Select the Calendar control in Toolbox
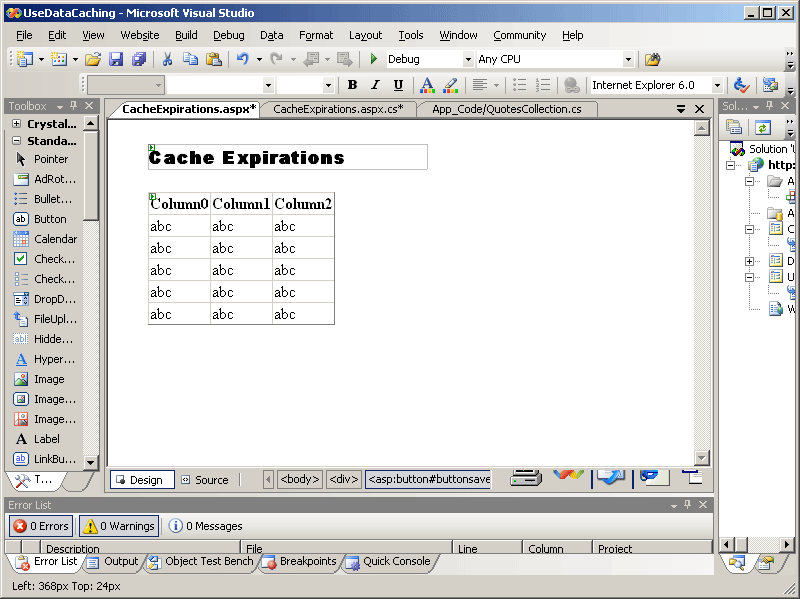 pyautogui.click(x=54, y=239)
